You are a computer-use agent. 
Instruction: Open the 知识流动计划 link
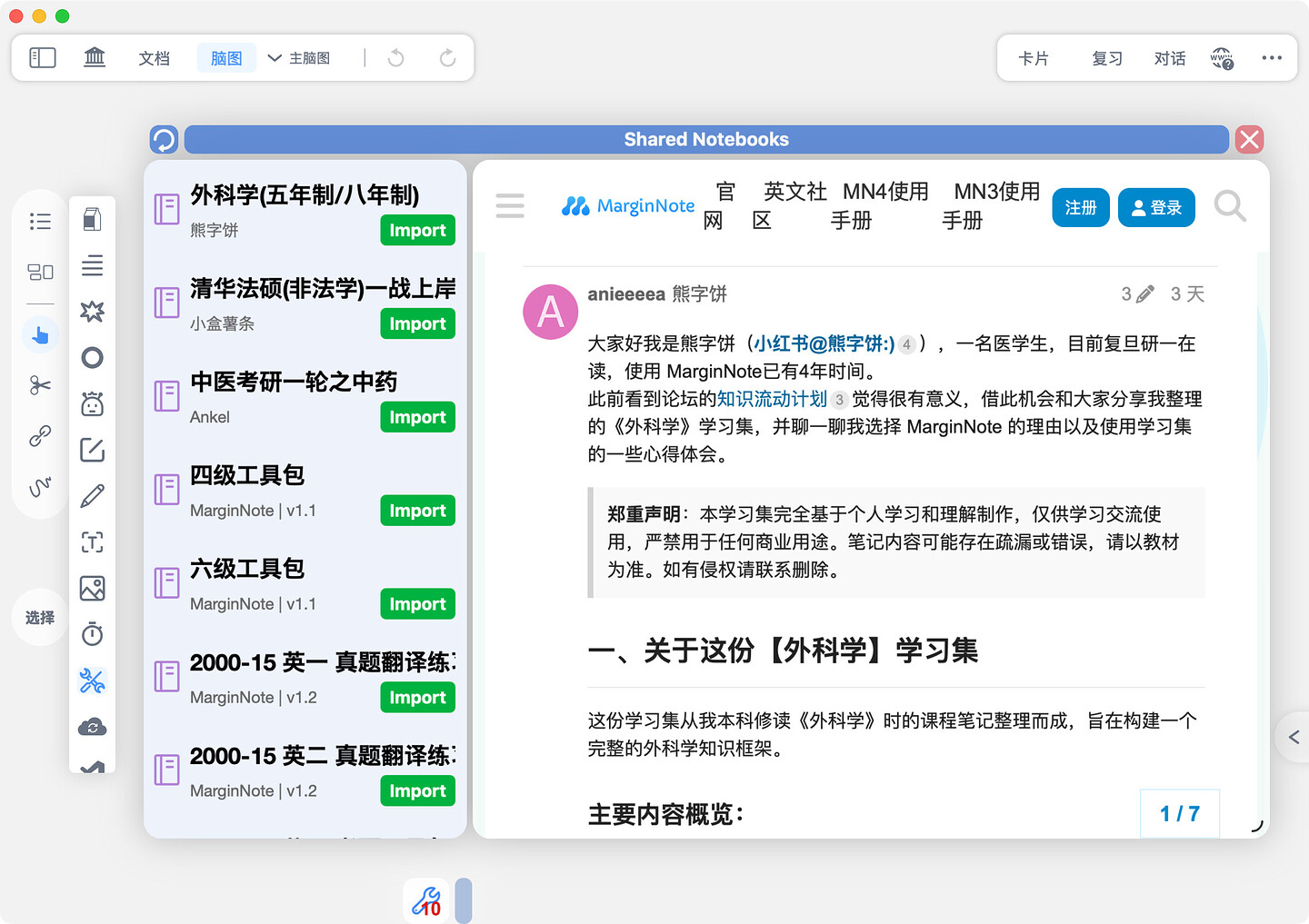coord(772,399)
